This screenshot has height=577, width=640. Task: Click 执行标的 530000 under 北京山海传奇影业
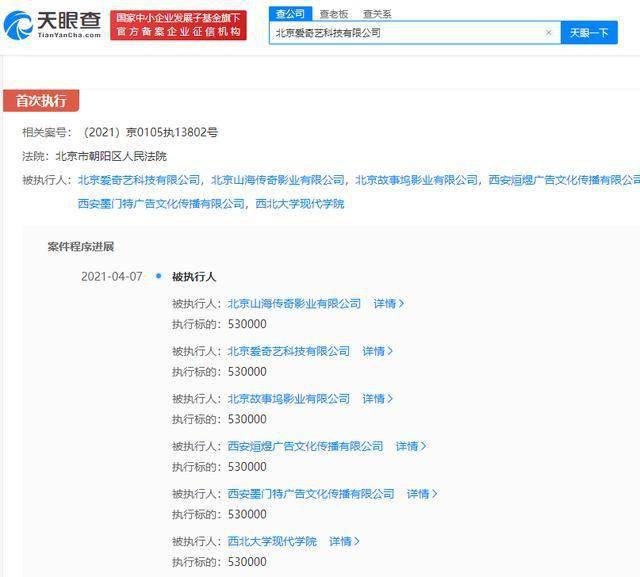219,324
